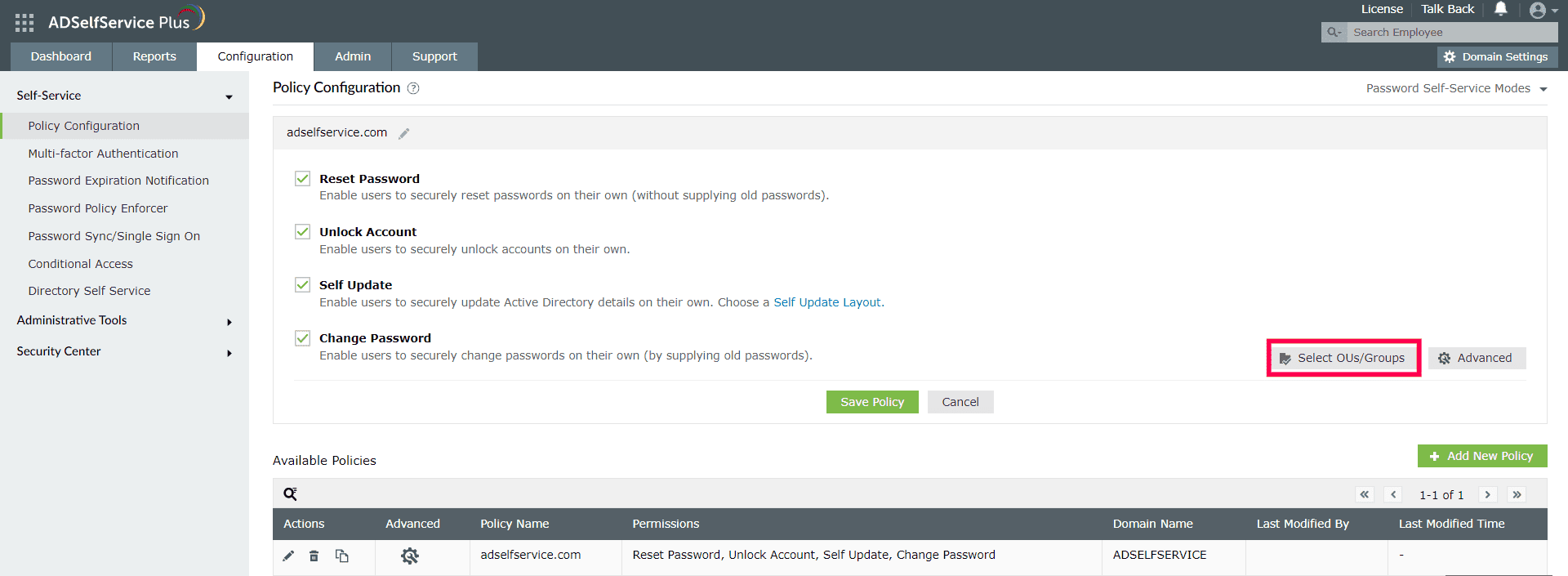Uncheck the Reset Password checkbox

click(x=302, y=178)
